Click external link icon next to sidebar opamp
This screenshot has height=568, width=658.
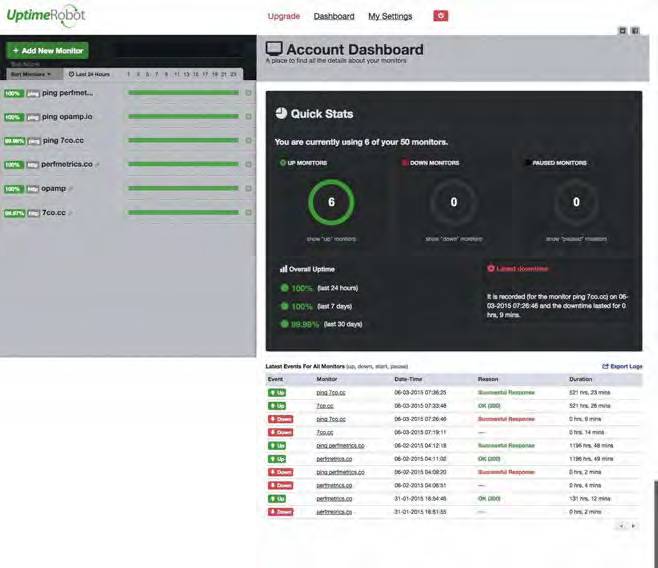pyautogui.click(x=70, y=189)
